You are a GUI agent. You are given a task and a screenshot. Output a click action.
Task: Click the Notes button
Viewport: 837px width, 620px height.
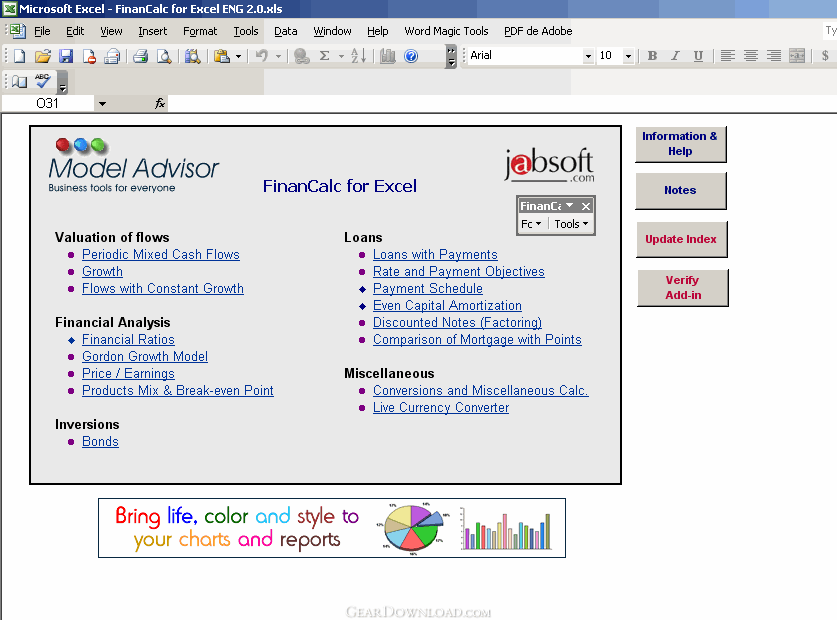[x=680, y=190]
